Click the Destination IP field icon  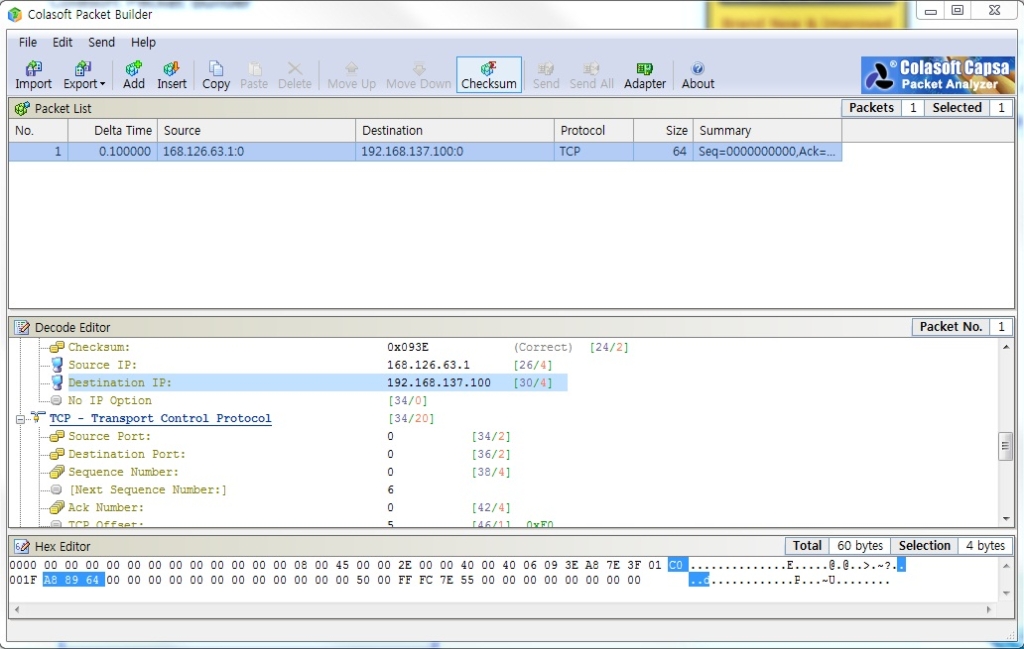(57, 383)
